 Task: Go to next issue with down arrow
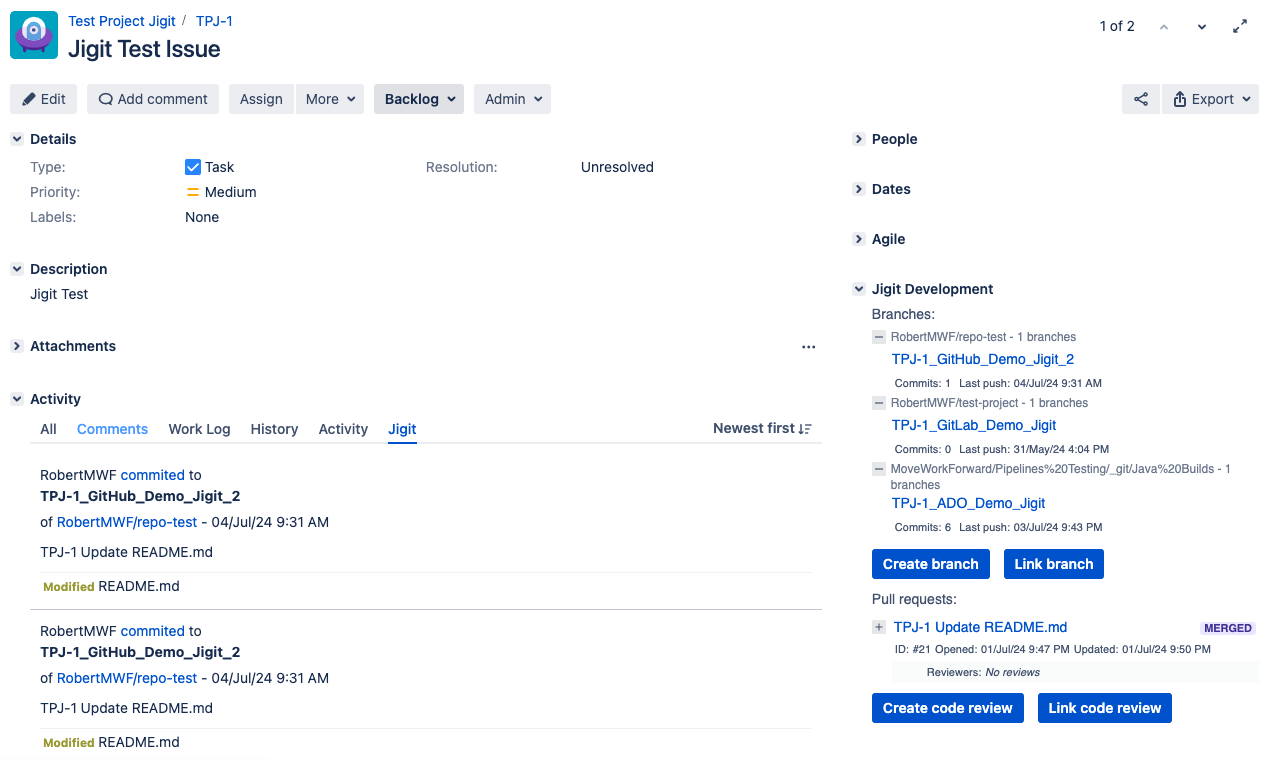click(1202, 27)
